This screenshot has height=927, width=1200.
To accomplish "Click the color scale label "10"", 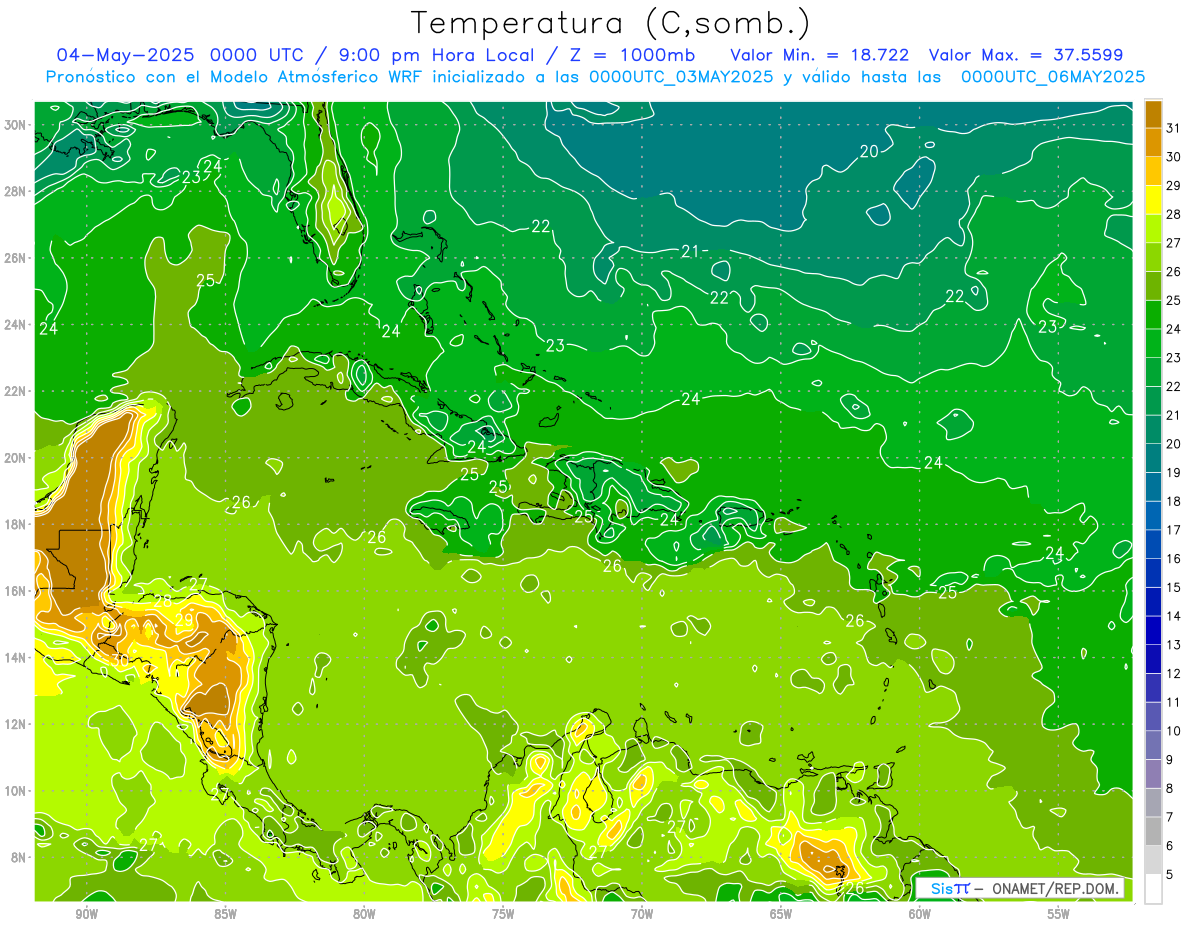I will 1174,731.
